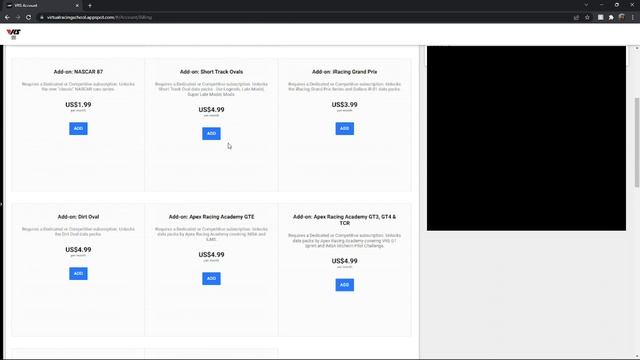
Task: Click the share page icon in address bar
Action: [x=576, y=18]
